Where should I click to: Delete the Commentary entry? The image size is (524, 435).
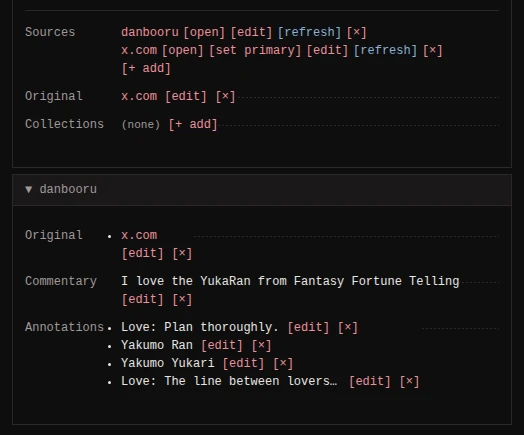point(182,299)
